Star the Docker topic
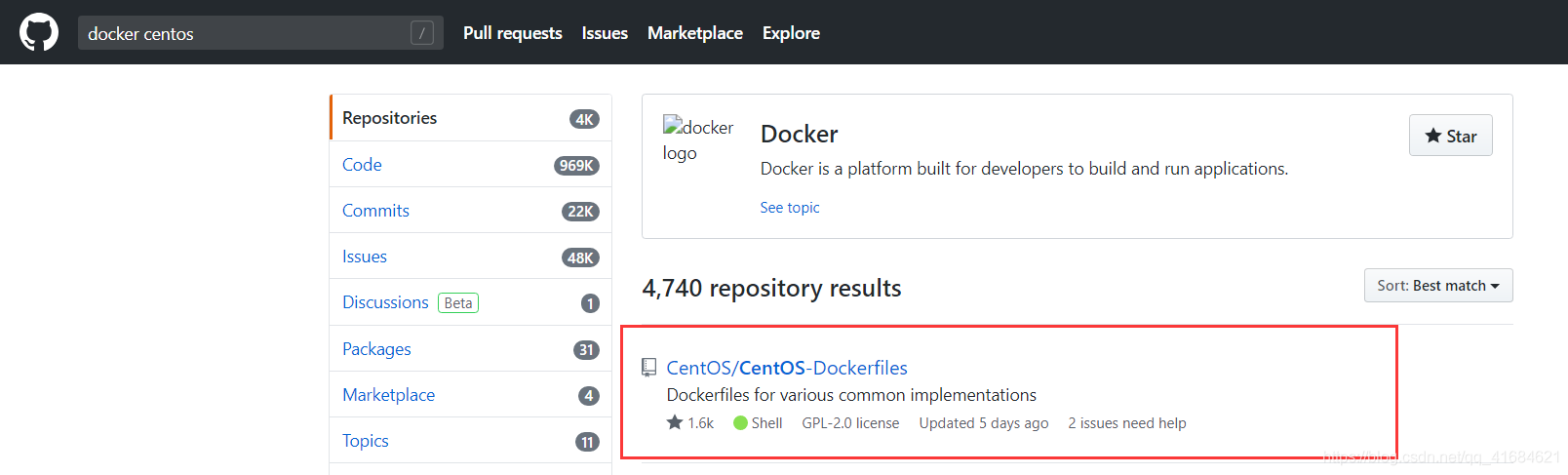Image resolution: width=1568 pixels, height=475 pixels. [1451, 136]
